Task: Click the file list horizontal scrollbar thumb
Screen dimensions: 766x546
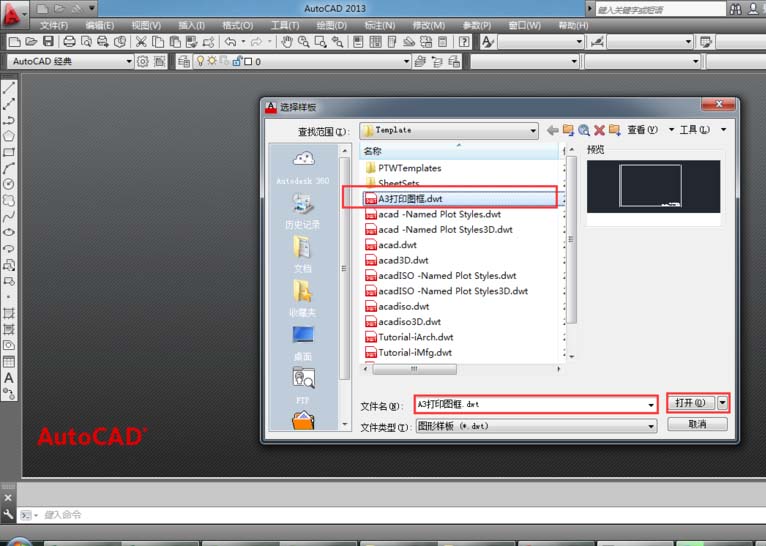Action: 415,369
